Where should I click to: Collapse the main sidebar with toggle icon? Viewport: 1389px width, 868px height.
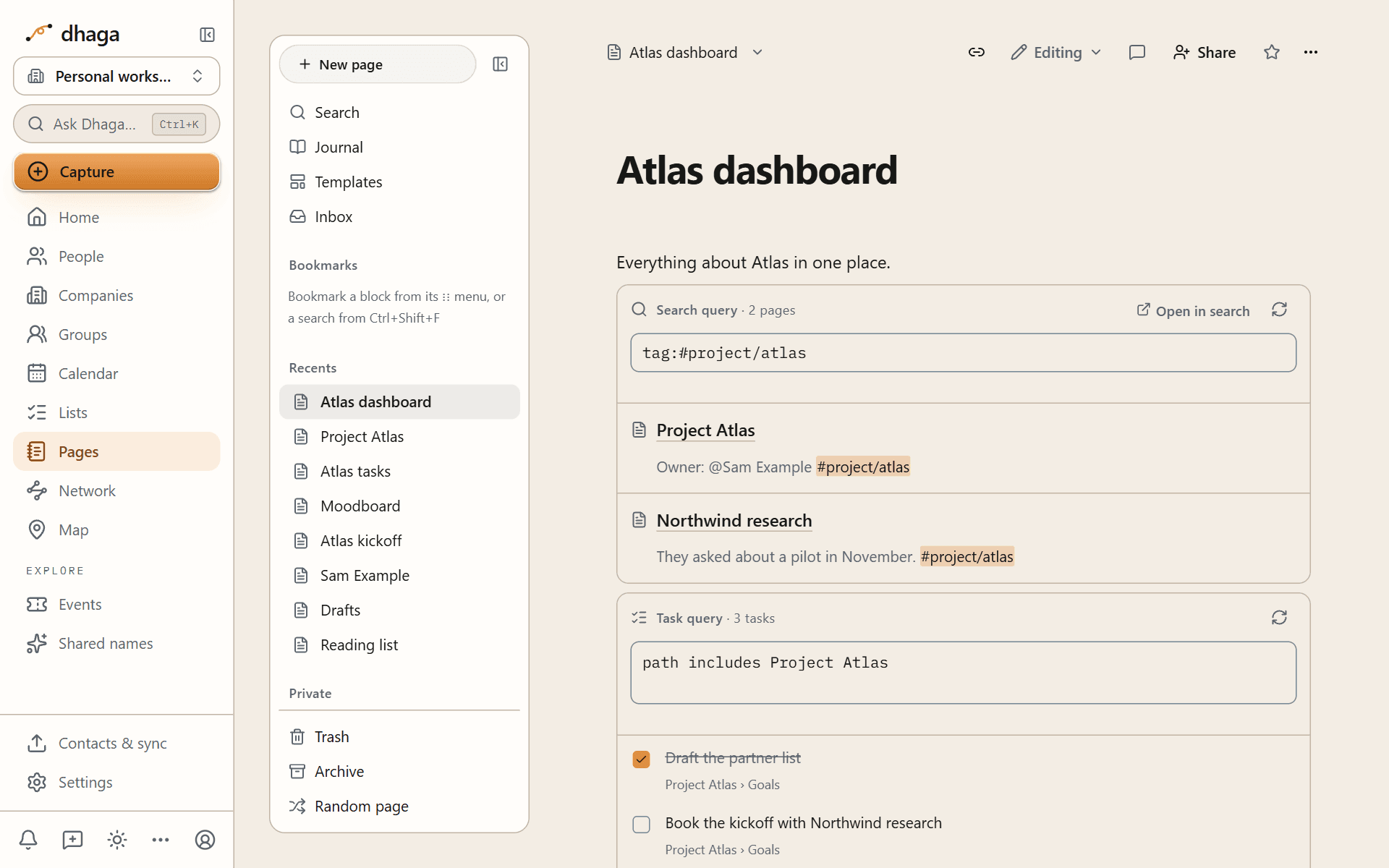tap(207, 35)
